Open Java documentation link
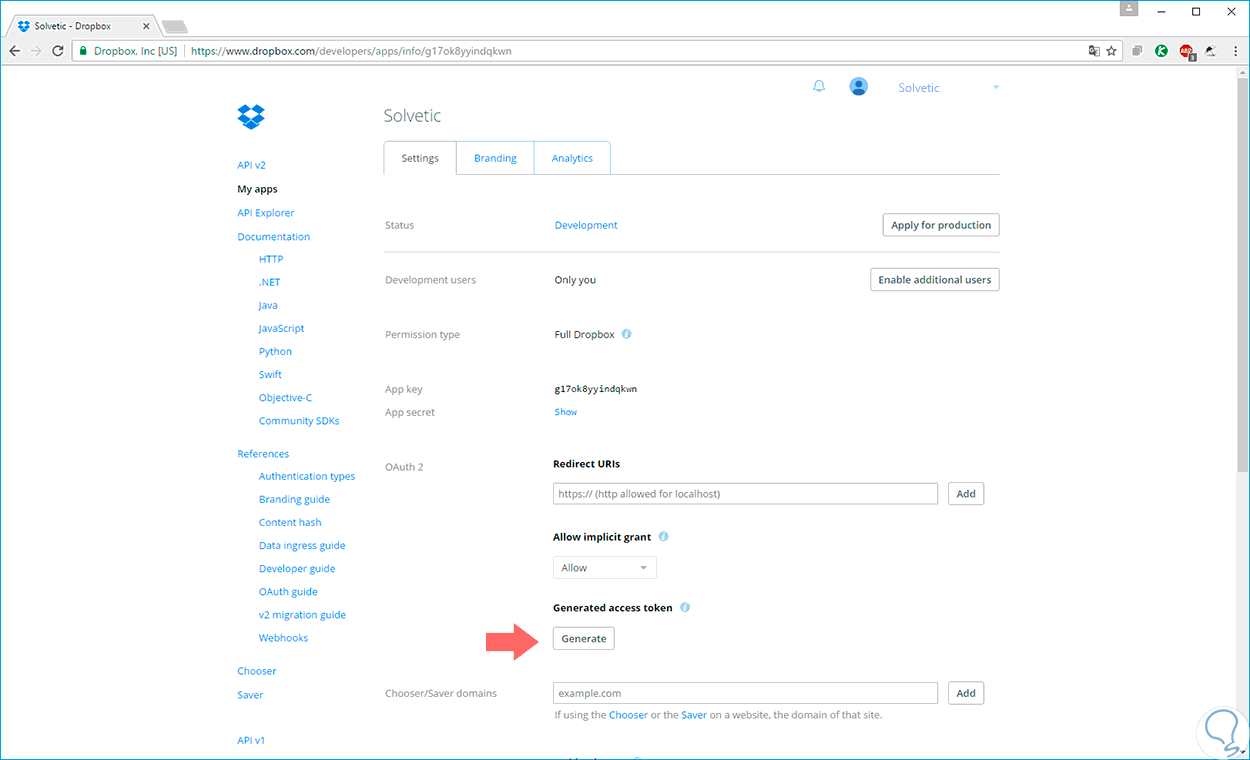The width and height of the screenshot is (1250, 760). pyautogui.click(x=268, y=305)
